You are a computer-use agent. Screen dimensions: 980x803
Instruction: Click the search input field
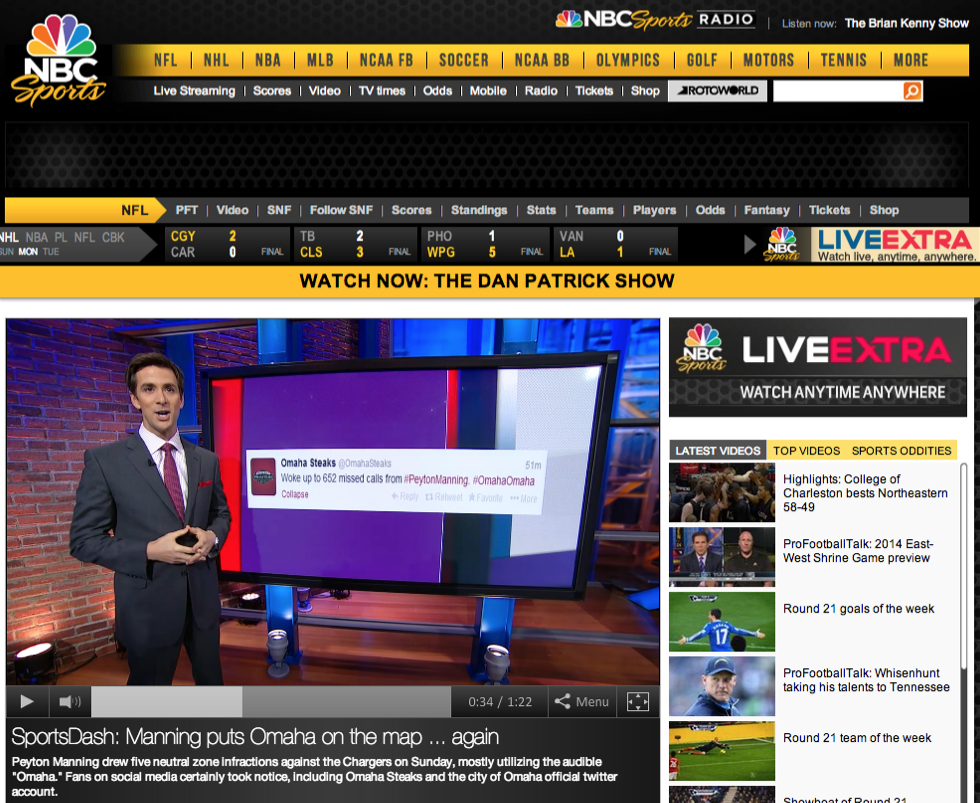[838, 91]
